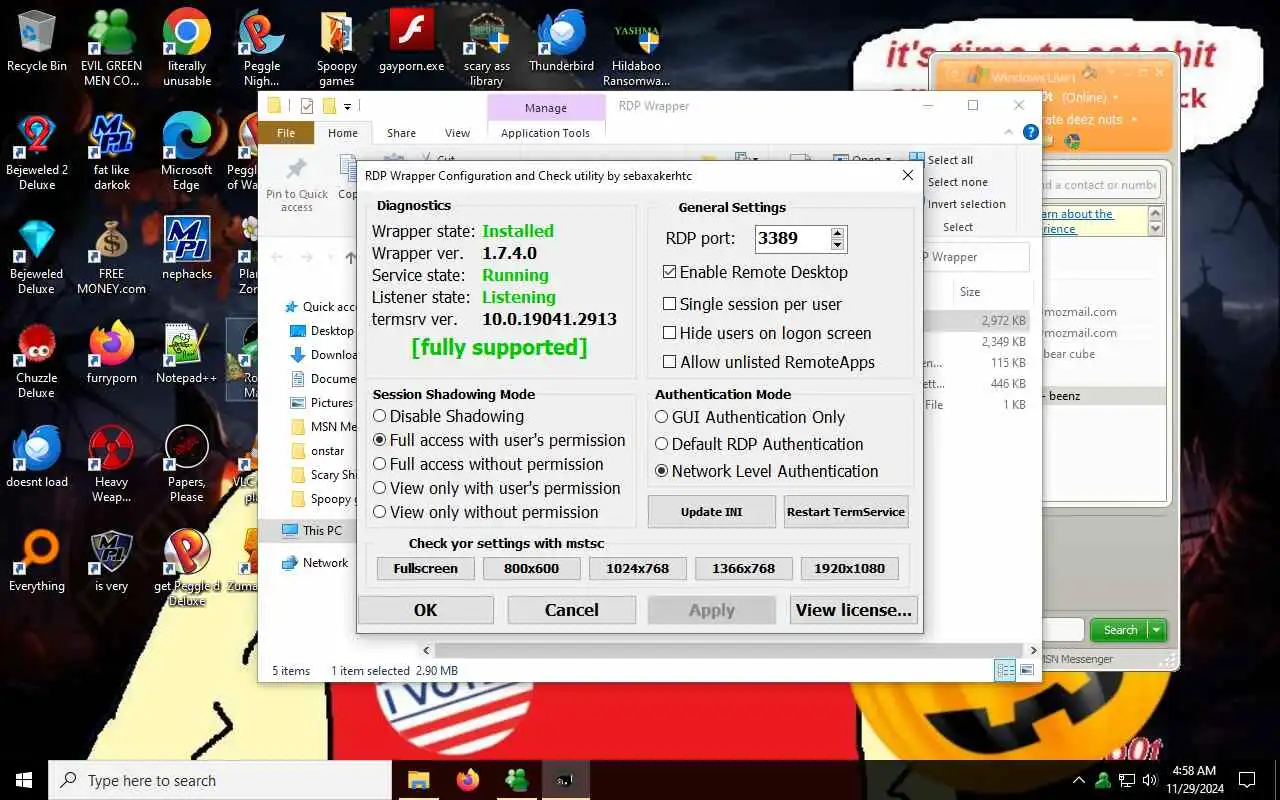Open the Recycle Bin desktop icon

[37, 42]
